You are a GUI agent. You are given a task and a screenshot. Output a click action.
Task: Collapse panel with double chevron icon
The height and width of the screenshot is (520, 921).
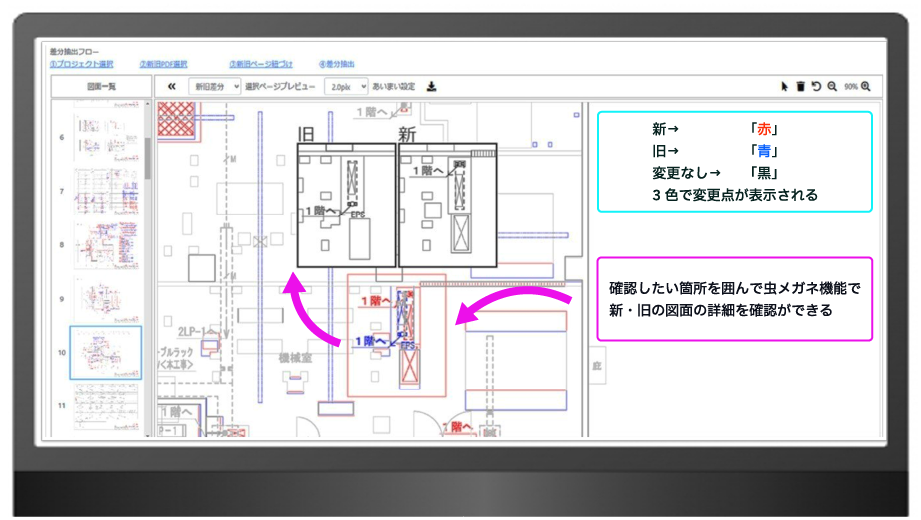(x=172, y=86)
